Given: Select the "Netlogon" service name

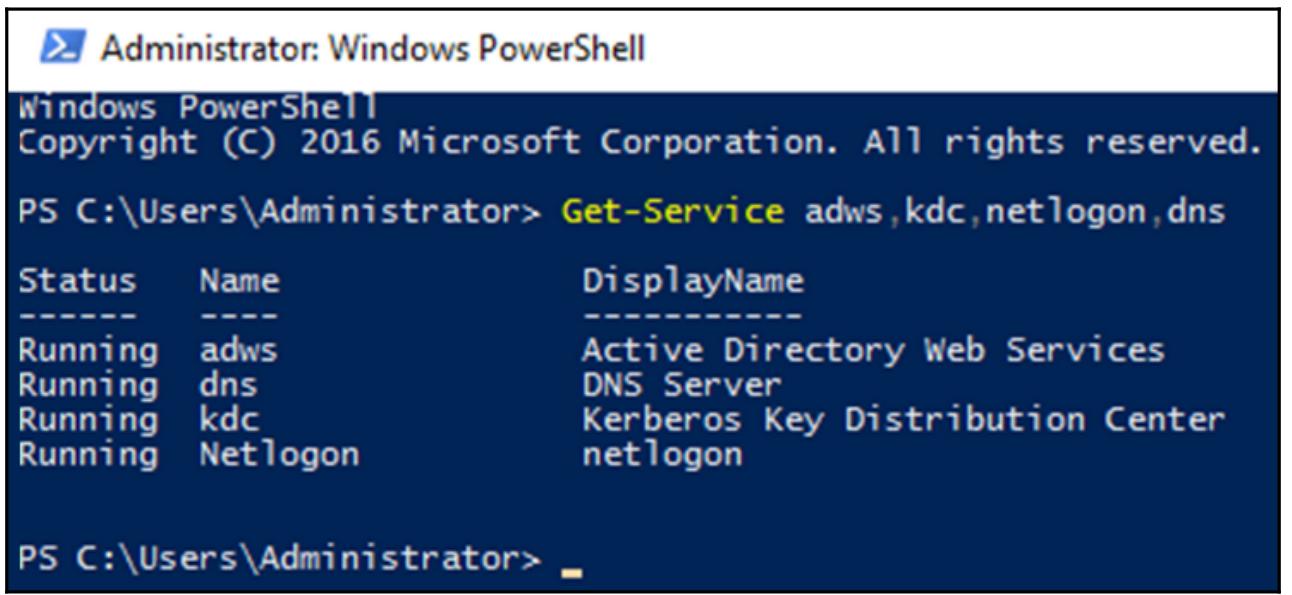Looking at the screenshot, I should tap(278, 455).
